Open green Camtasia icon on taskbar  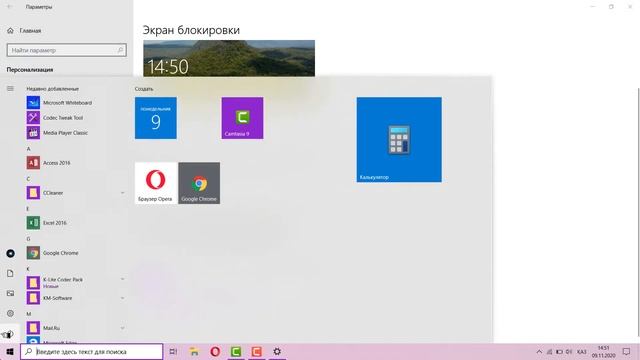point(236,351)
